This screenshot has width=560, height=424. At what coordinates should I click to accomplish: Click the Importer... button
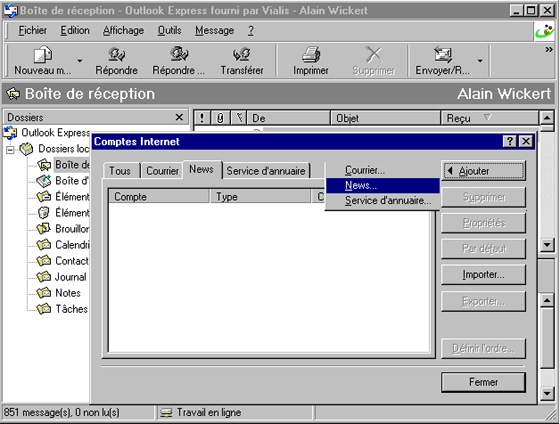(x=483, y=275)
